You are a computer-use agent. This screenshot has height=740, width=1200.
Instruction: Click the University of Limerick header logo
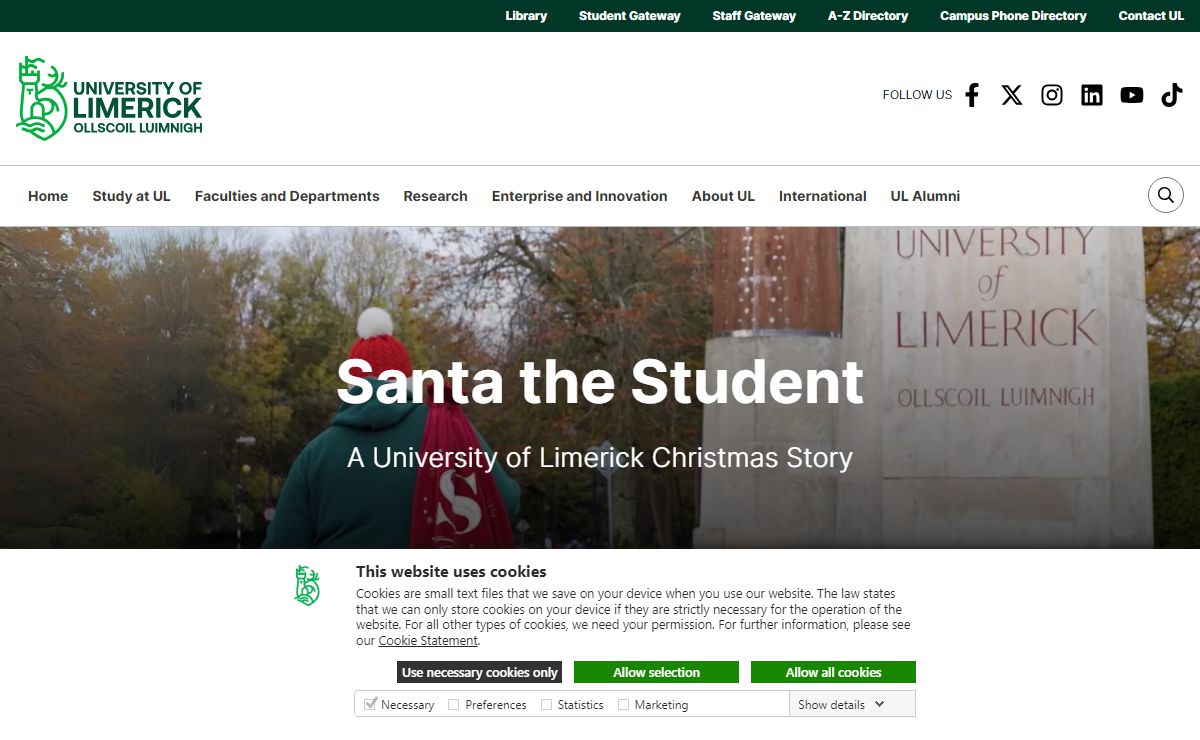[x=110, y=98]
